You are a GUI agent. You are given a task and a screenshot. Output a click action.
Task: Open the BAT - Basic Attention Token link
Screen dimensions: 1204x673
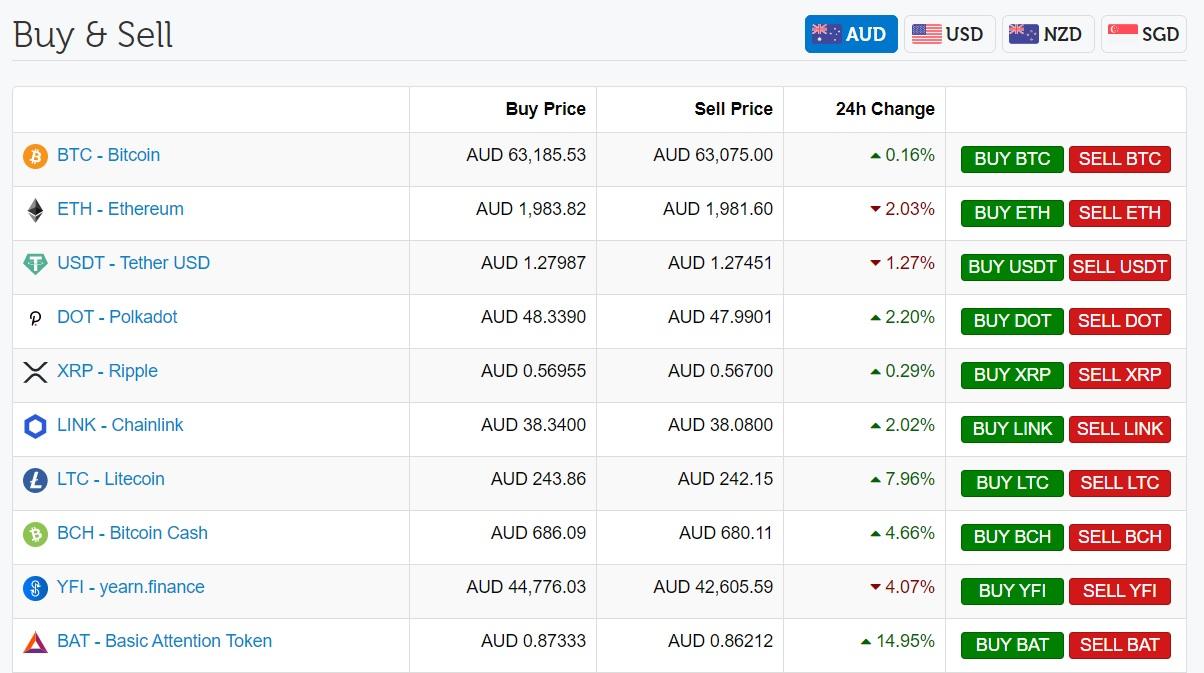click(x=164, y=641)
